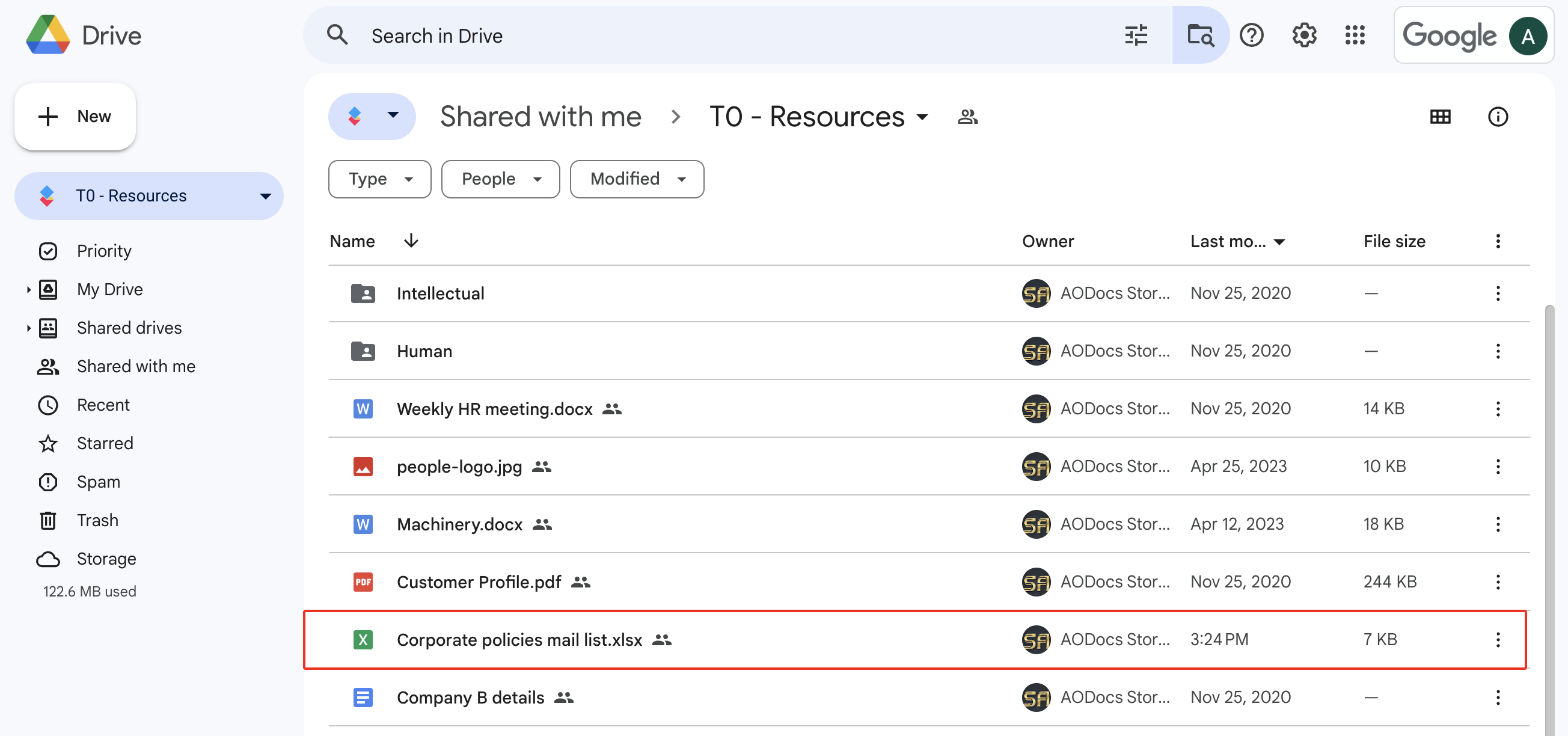Viewport: 1568px width, 736px height.
Task: Open advanced search filter options
Action: tap(1135, 35)
